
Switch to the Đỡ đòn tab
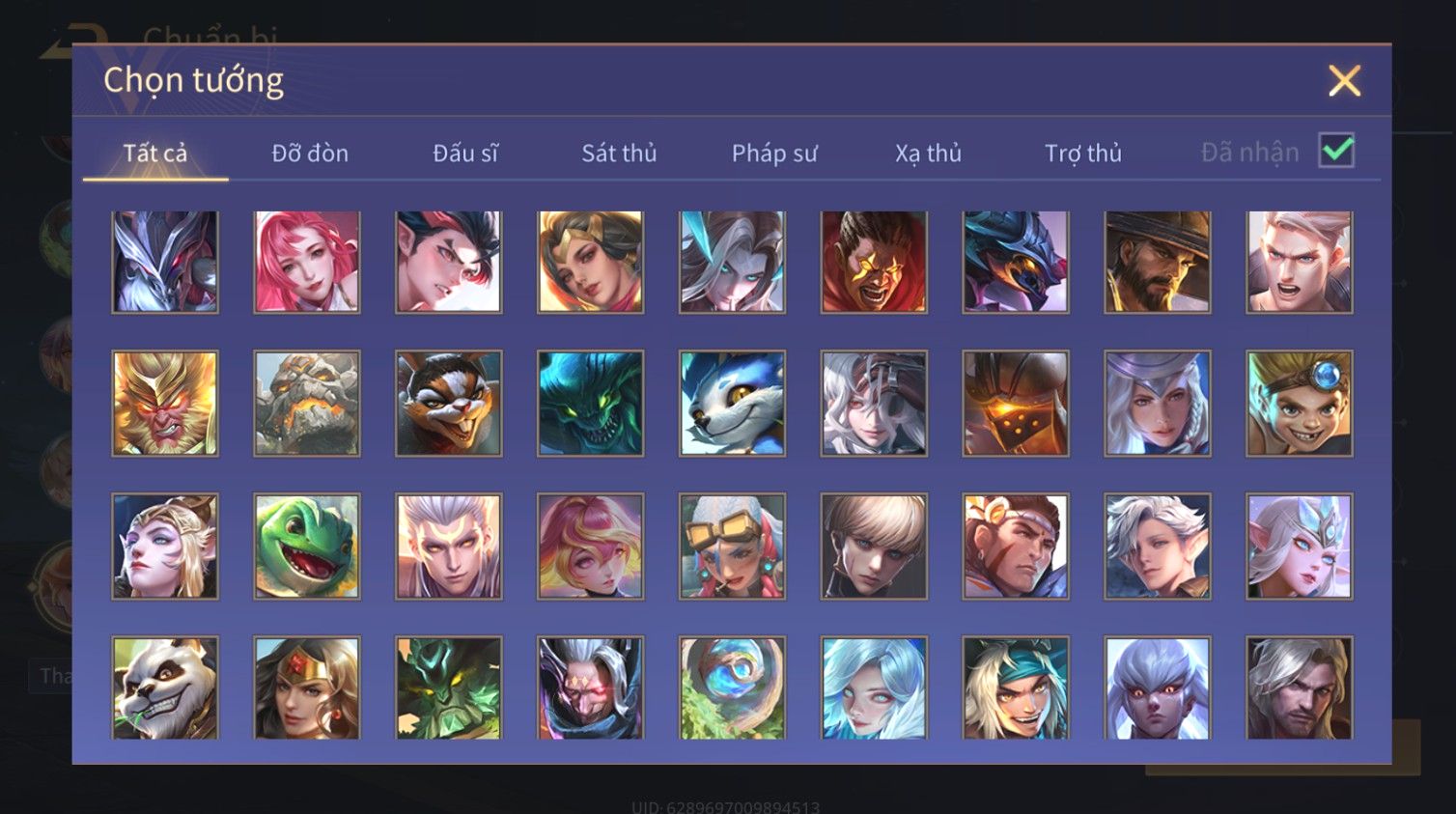click(310, 153)
